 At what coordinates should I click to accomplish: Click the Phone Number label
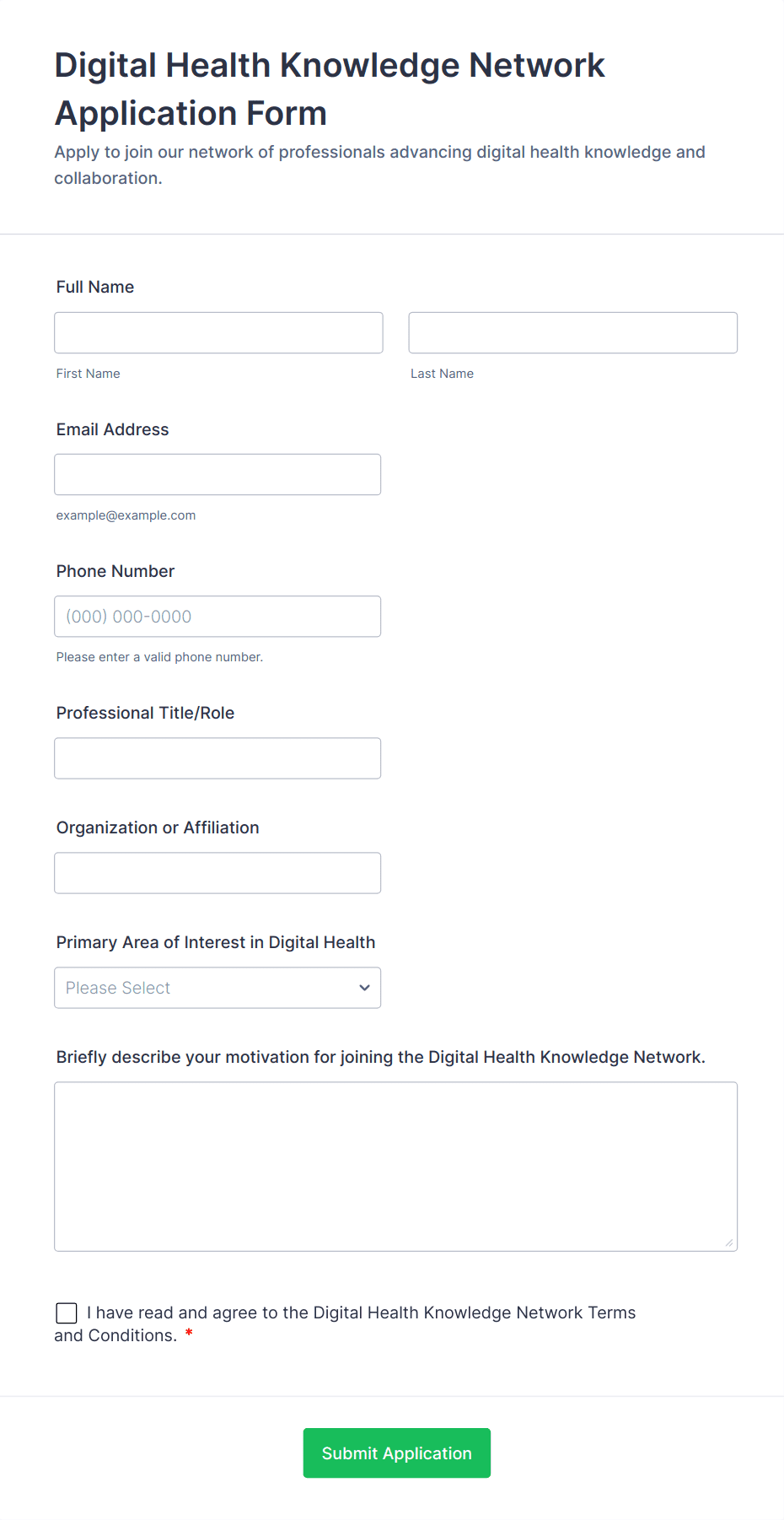(115, 571)
